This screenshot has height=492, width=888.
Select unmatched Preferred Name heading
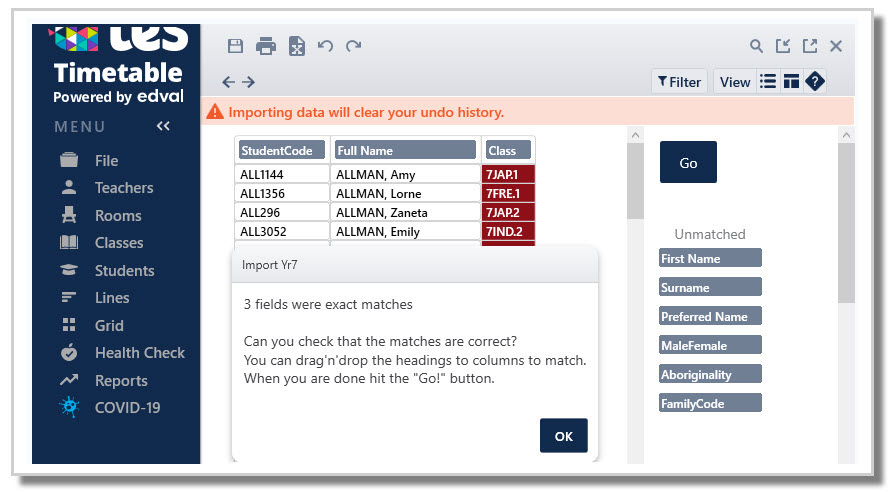(x=710, y=316)
